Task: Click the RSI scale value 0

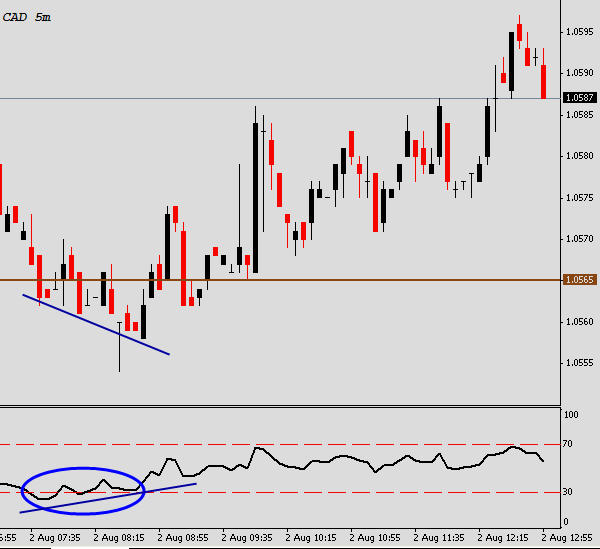Action: click(566, 521)
